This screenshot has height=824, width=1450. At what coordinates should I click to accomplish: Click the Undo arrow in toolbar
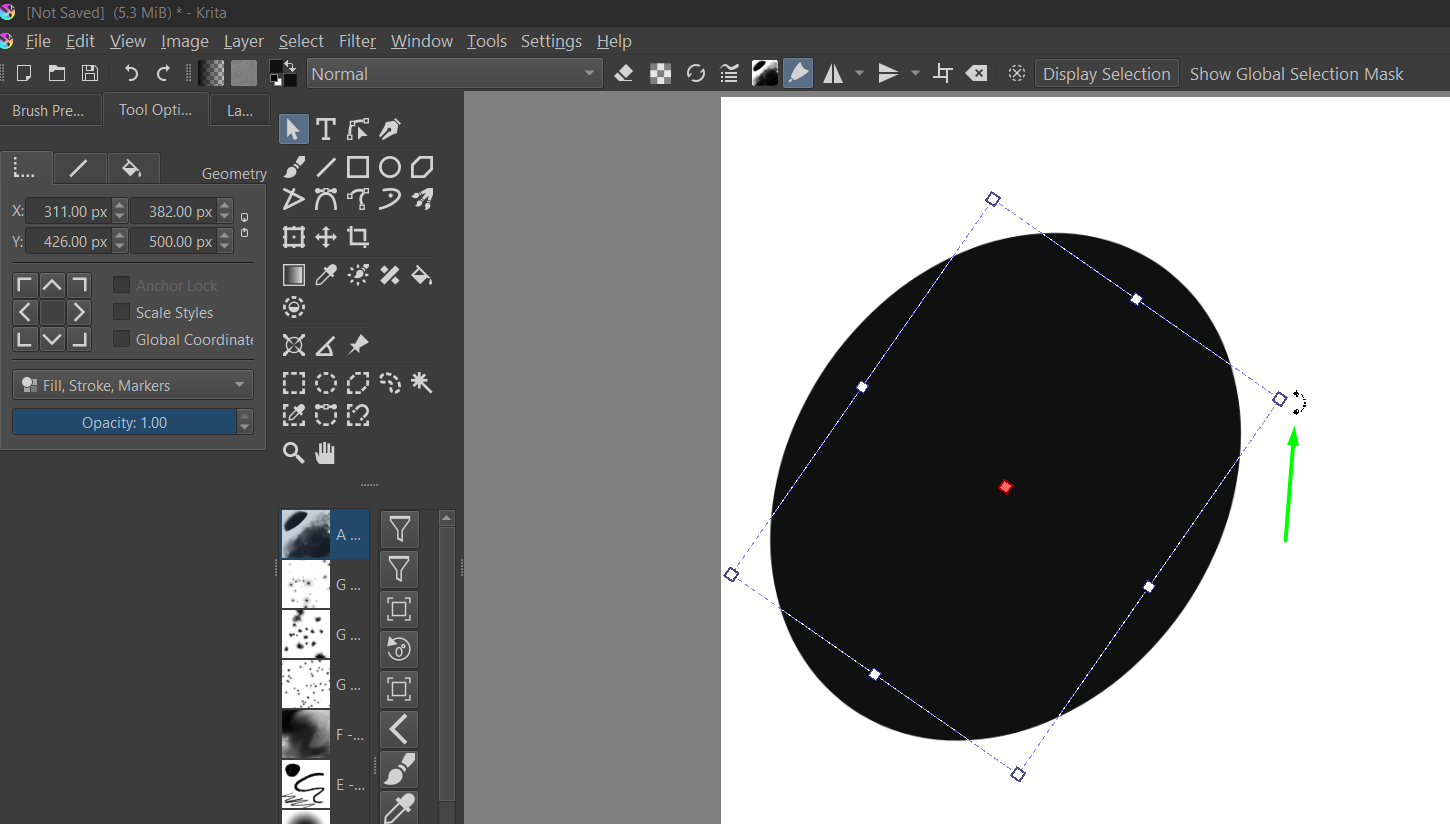coord(131,73)
